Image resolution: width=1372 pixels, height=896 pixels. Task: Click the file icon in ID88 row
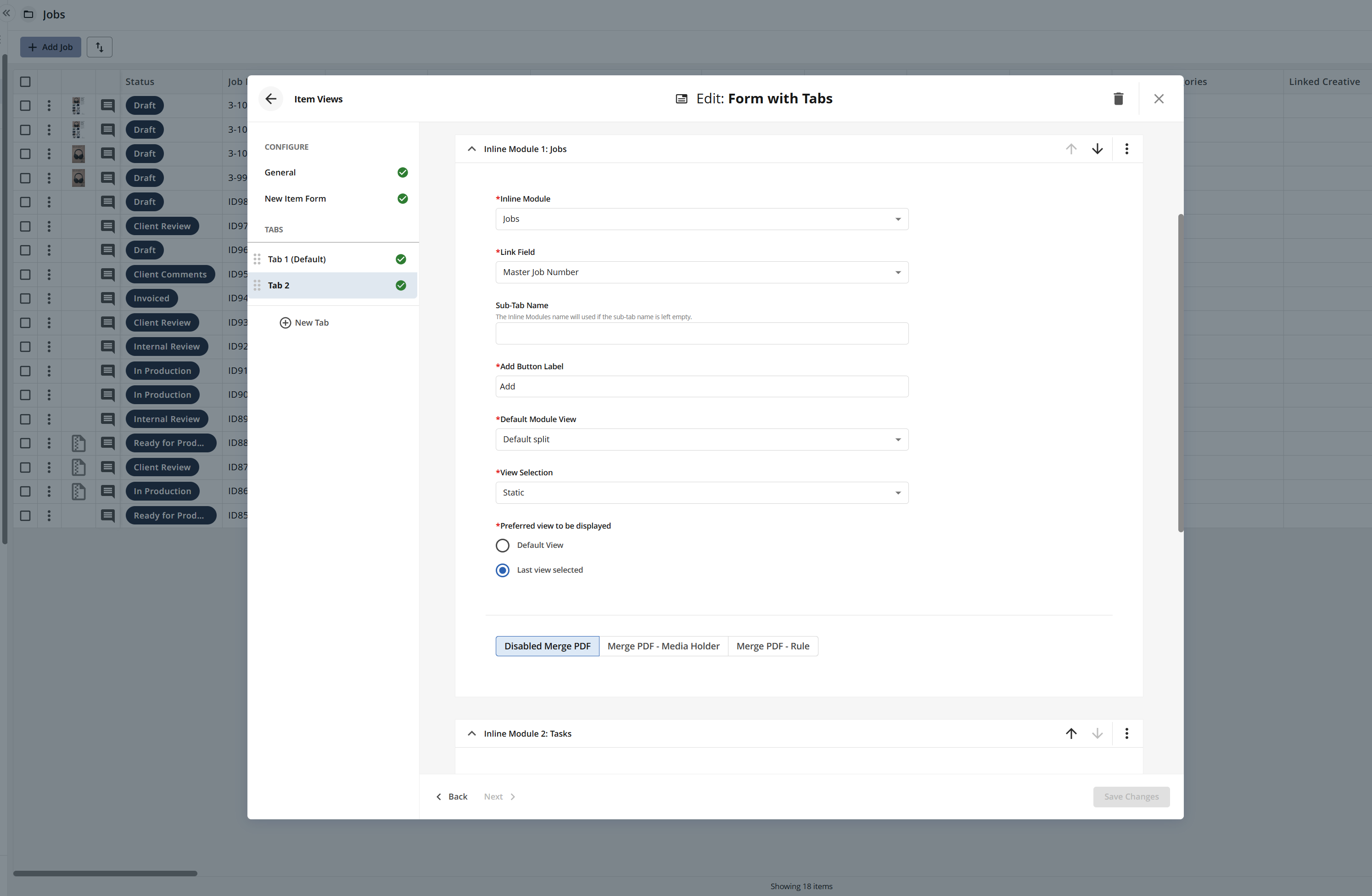pyautogui.click(x=78, y=443)
